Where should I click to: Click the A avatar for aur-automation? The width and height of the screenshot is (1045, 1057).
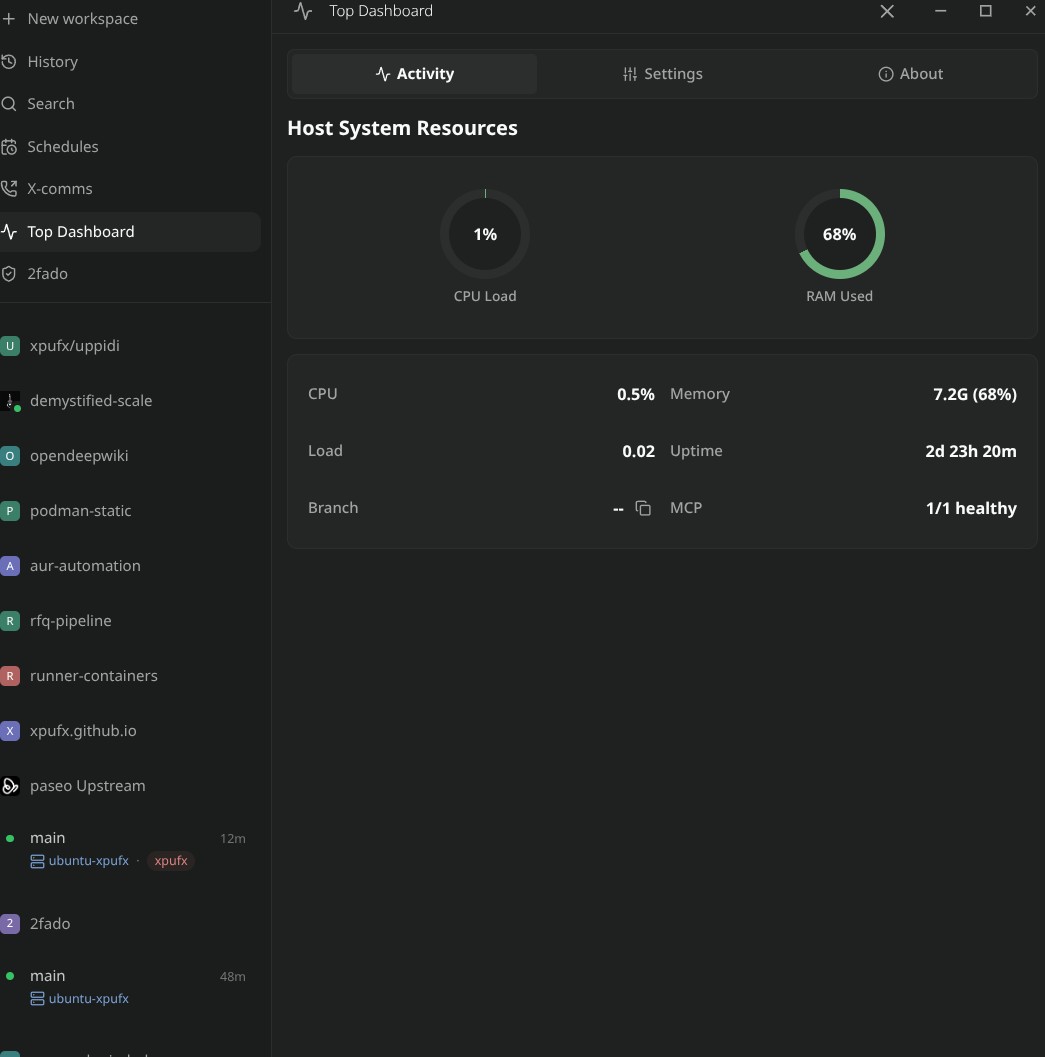[9, 566]
